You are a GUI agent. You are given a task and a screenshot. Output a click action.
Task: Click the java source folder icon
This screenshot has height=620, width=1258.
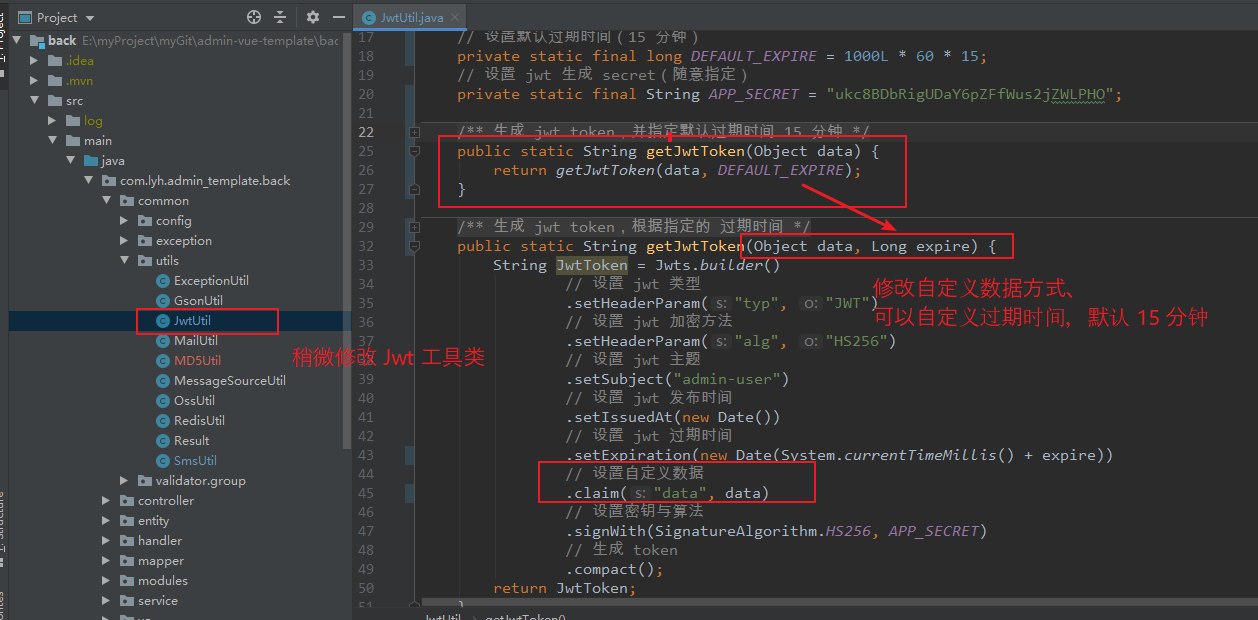pos(92,161)
